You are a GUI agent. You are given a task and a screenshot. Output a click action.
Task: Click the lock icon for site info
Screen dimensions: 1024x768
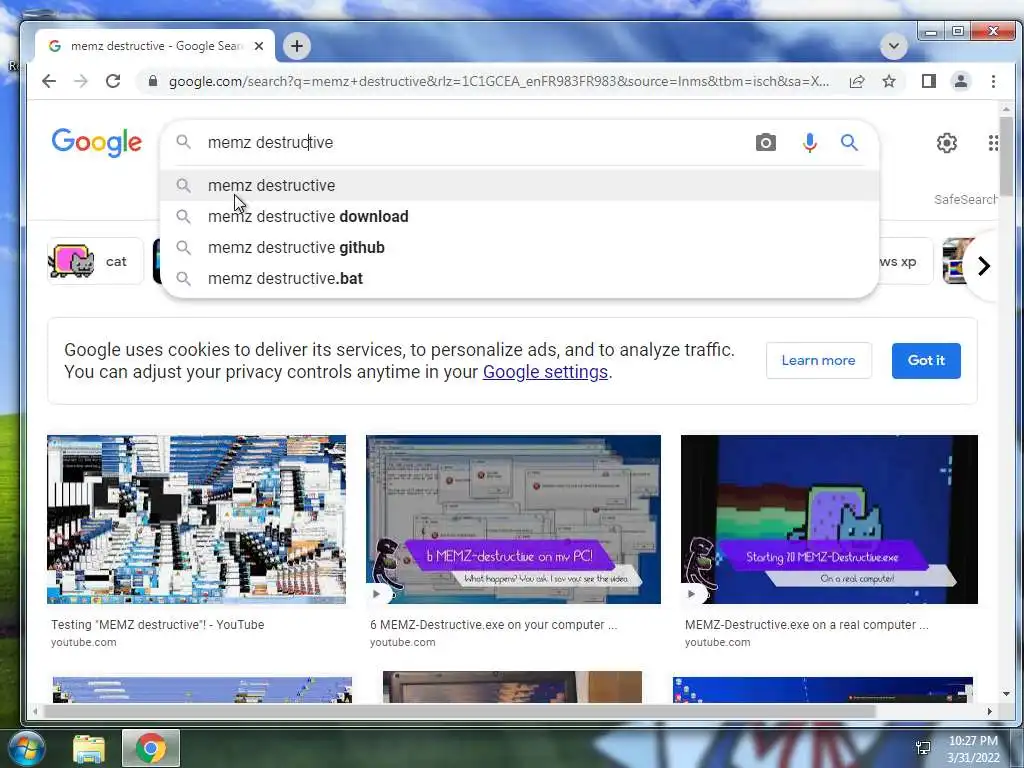153,81
